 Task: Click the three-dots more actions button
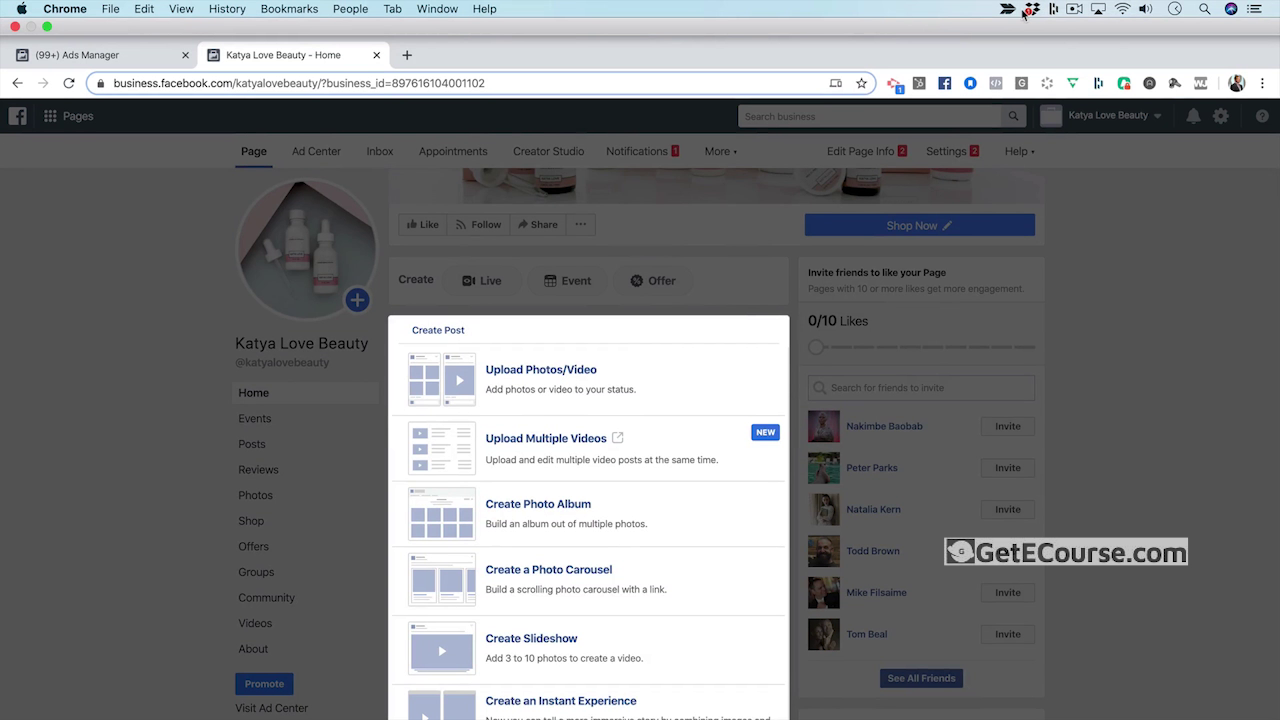(x=580, y=225)
